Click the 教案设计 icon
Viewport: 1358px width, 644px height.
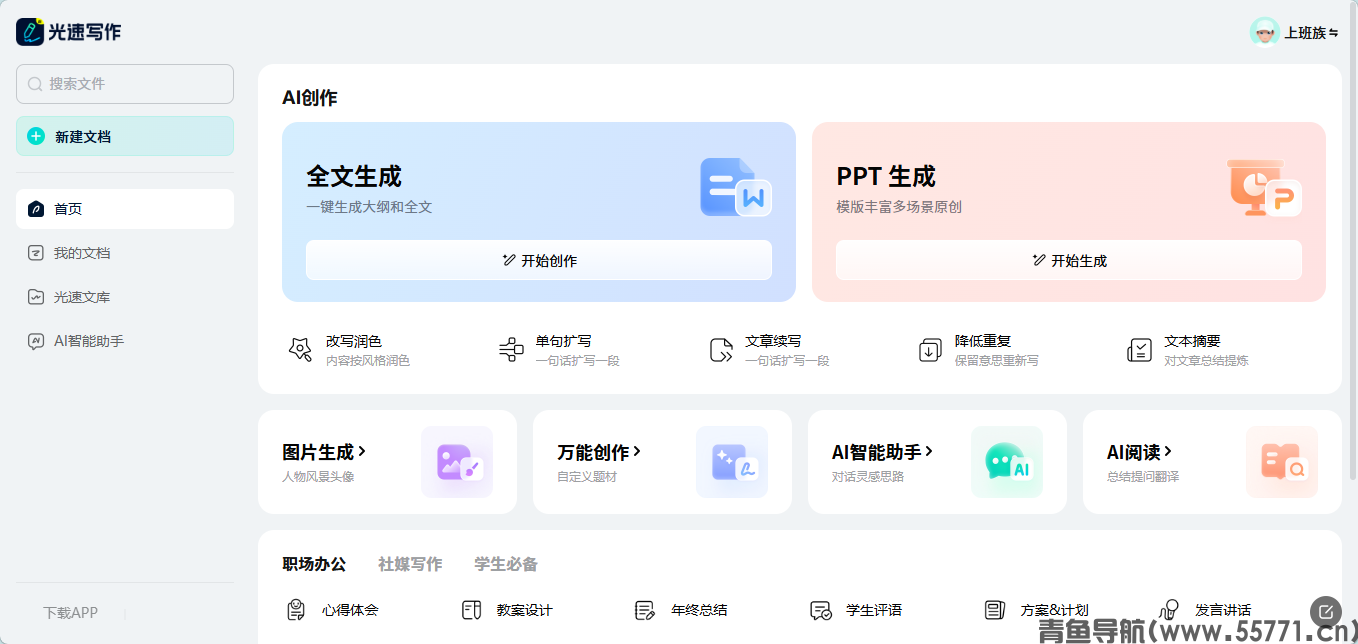tap(471, 610)
